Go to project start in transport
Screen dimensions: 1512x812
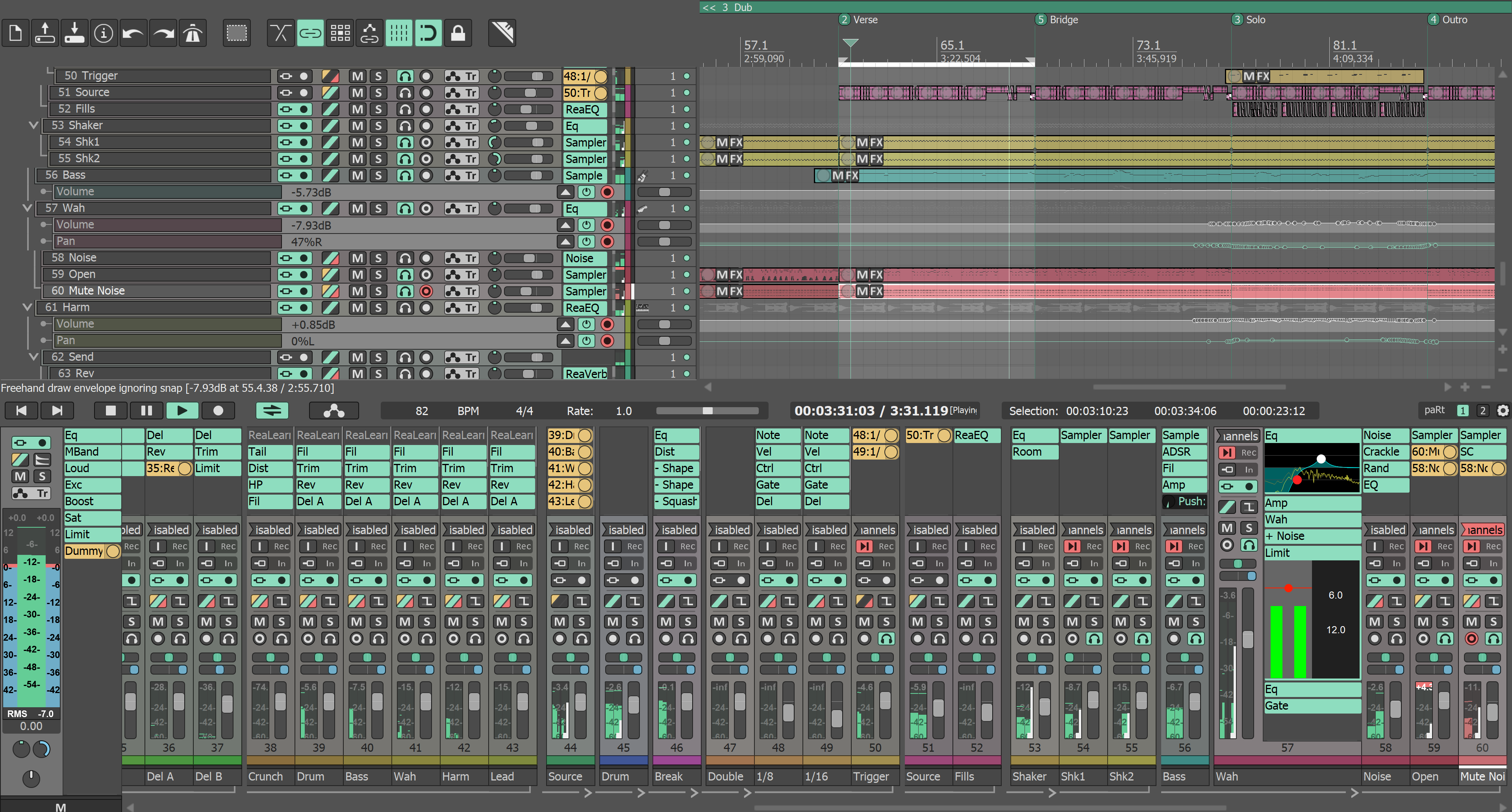22,410
